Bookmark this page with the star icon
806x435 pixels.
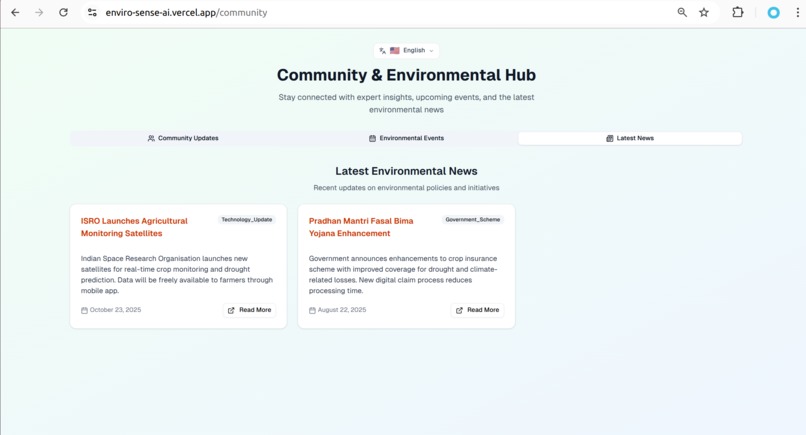[x=704, y=12]
